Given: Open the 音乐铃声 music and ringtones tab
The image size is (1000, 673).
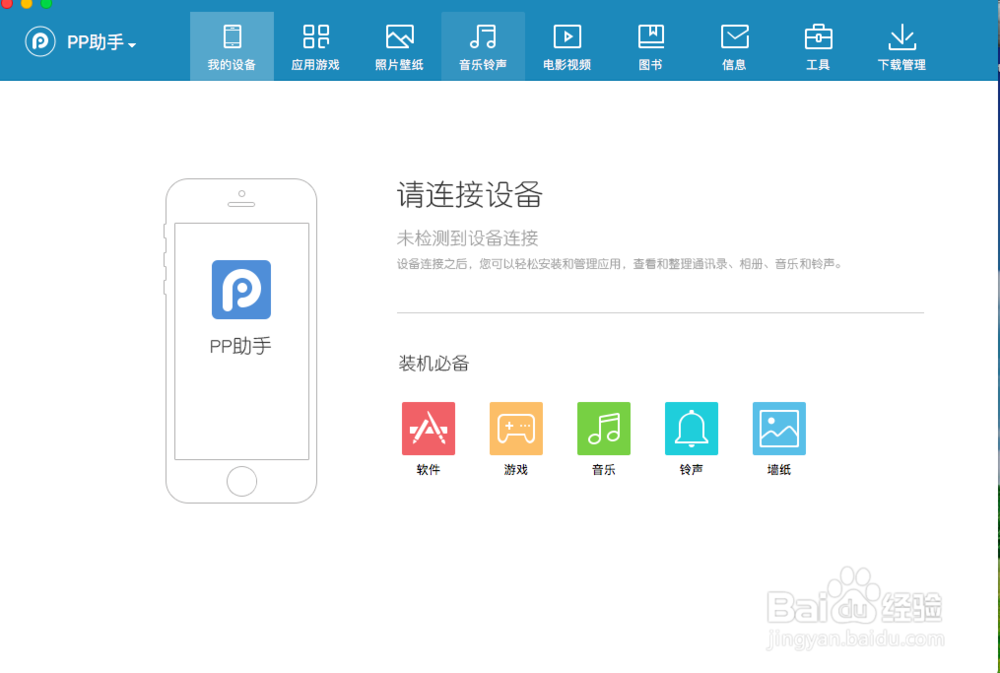Looking at the screenshot, I should (483, 47).
